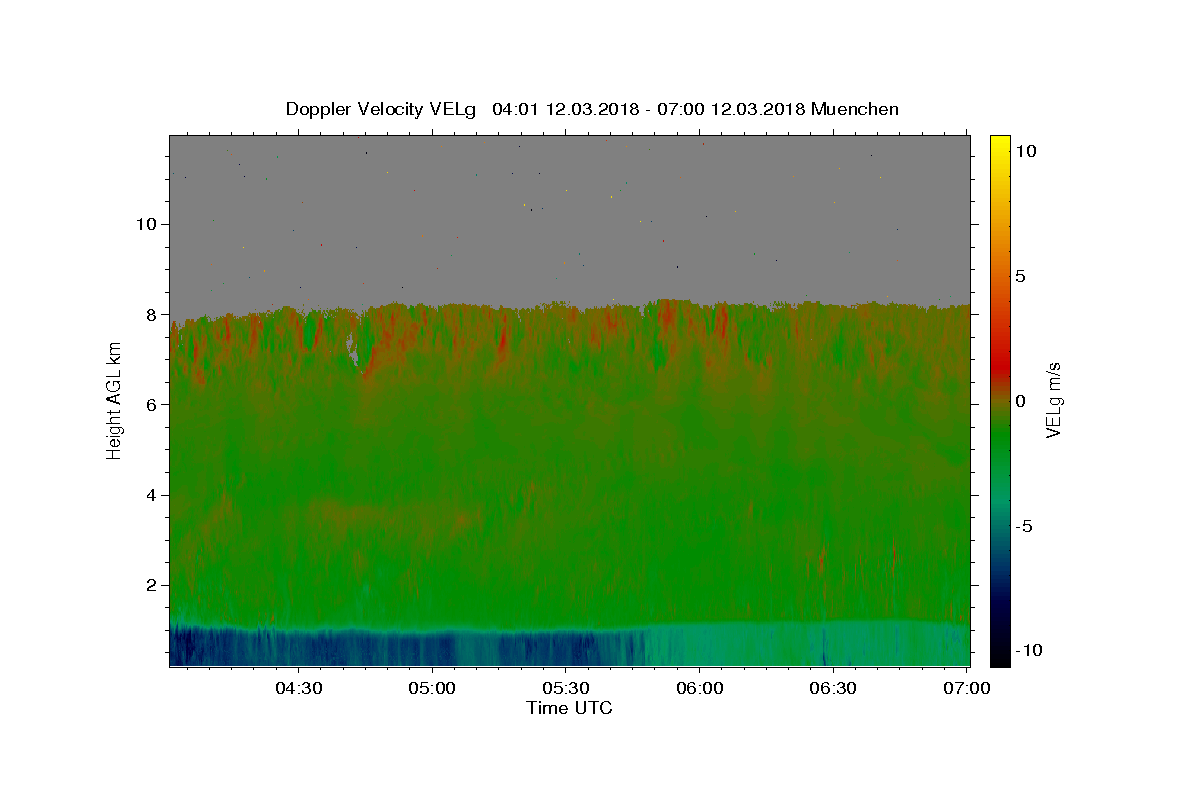Click the colorbar value 5 label
The width and height of the screenshot is (1200, 800).
[x=1020, y=276]
